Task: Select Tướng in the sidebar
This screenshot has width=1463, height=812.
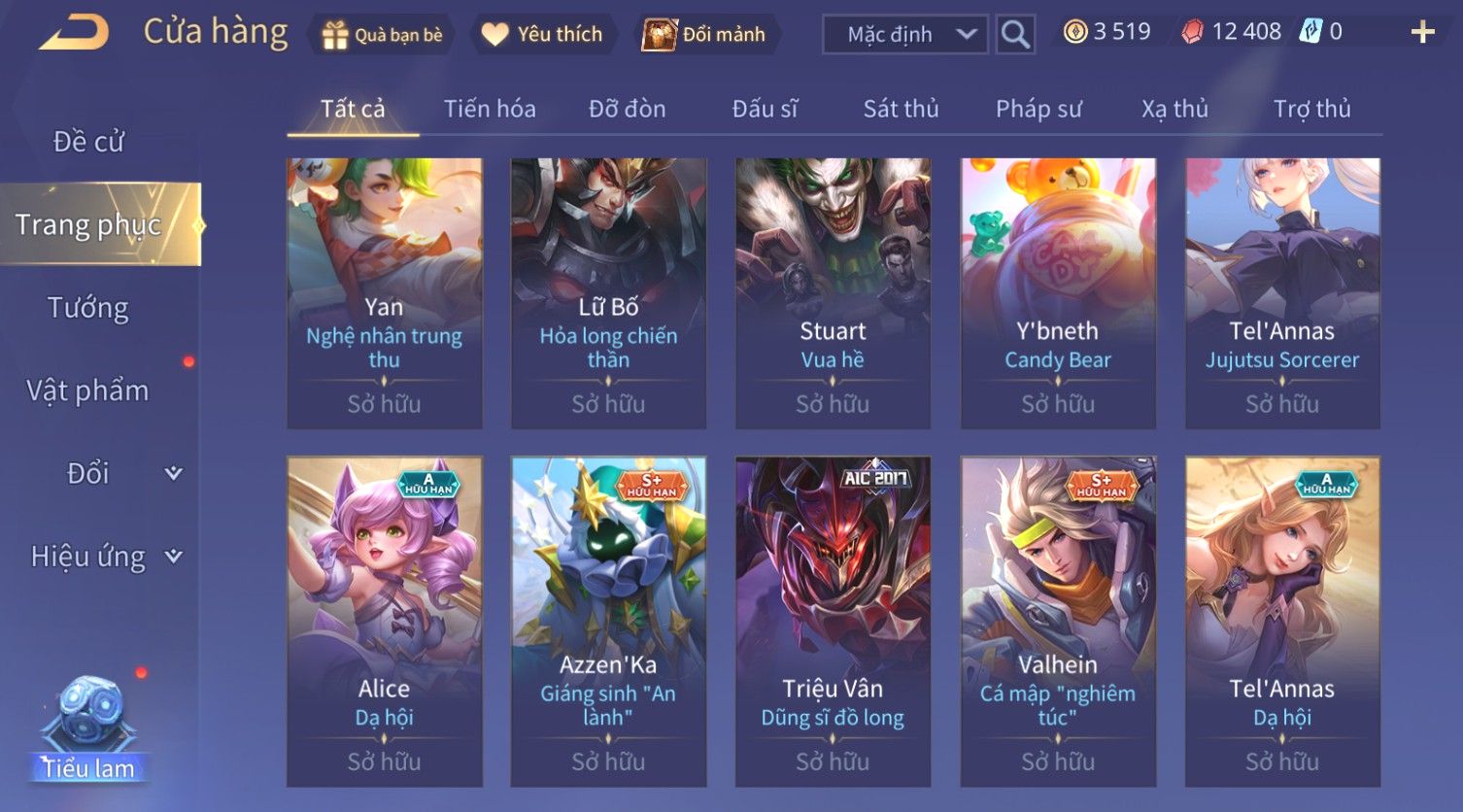Action: [x=88, y=308]
